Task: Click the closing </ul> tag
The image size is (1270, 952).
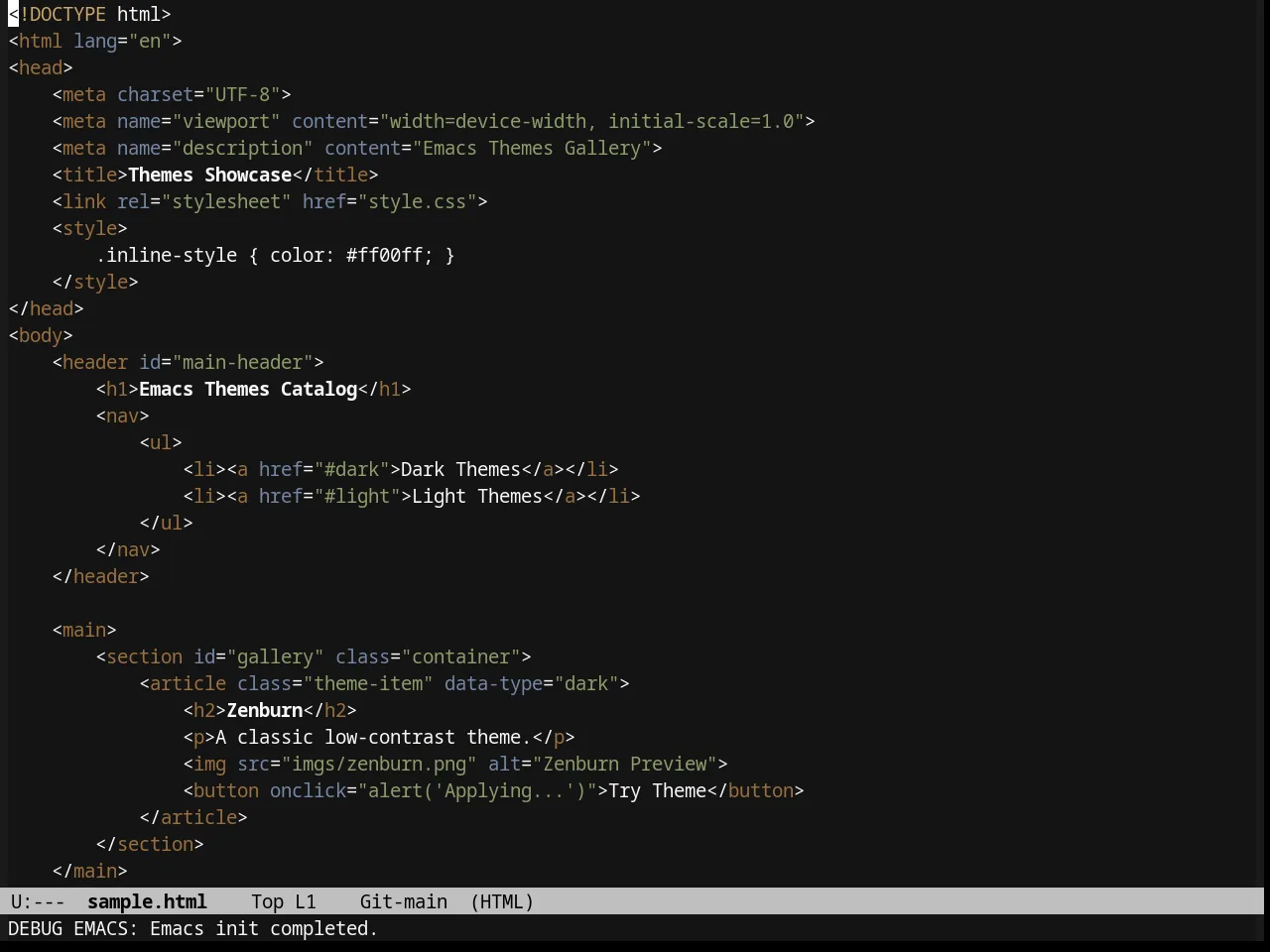Action: point(167,523)
